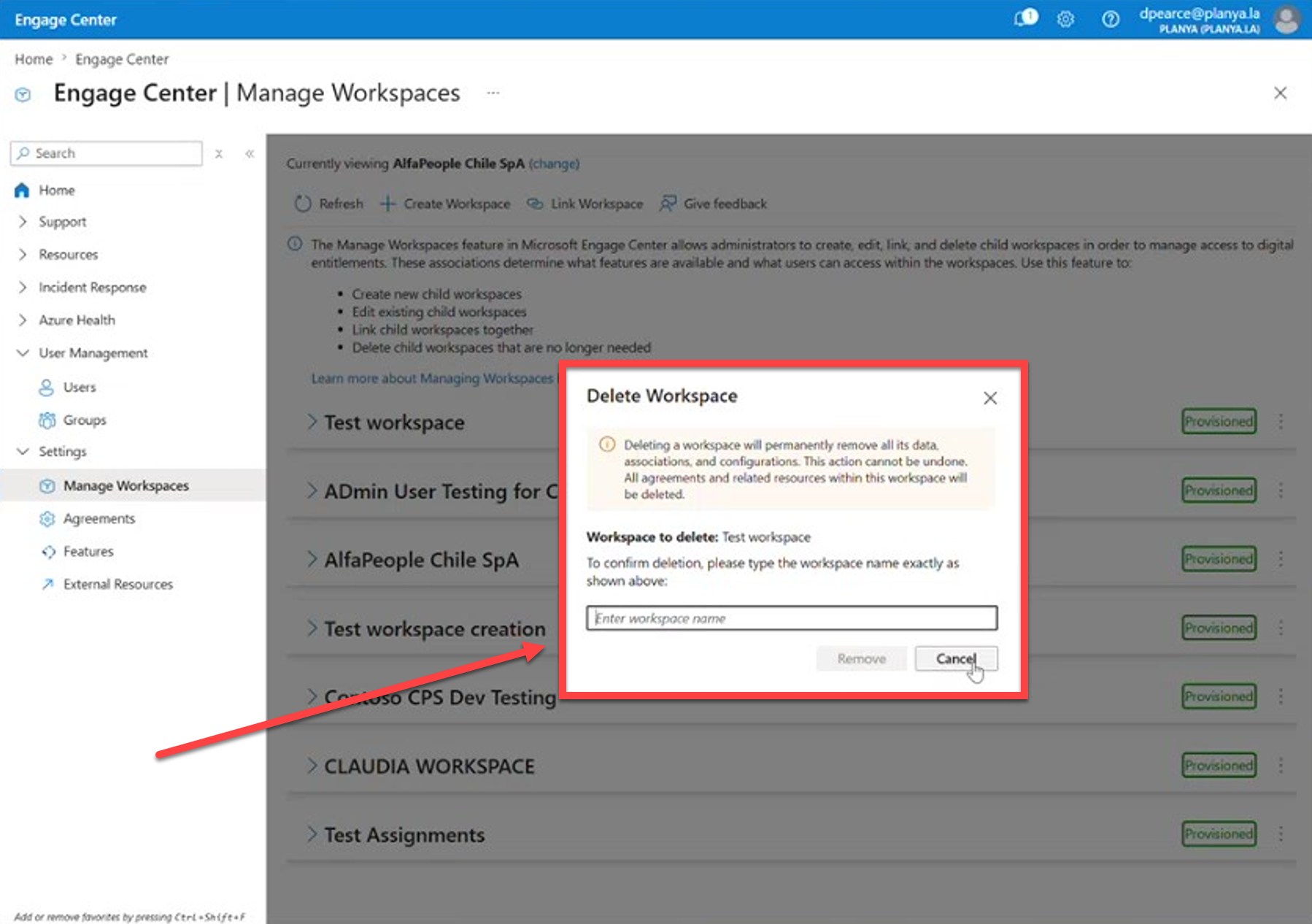Click the Refresh circular arrow icon
Viewport: 1312px width, 924px height.
(303, 204)
